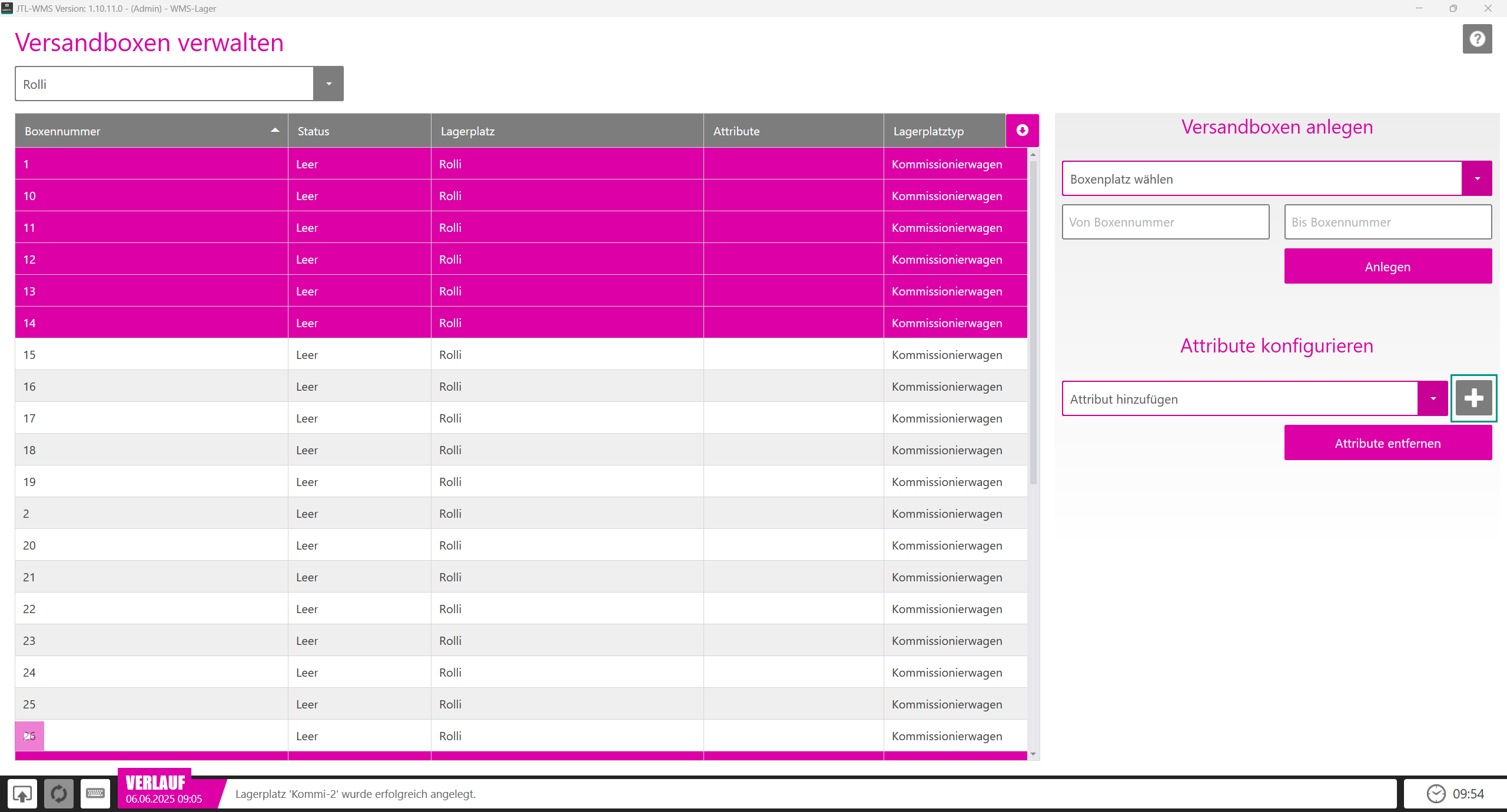This screenshot has height=812, width=1507.
Task: Click the help question mark icon
Action: click(x=1476, y=39)
